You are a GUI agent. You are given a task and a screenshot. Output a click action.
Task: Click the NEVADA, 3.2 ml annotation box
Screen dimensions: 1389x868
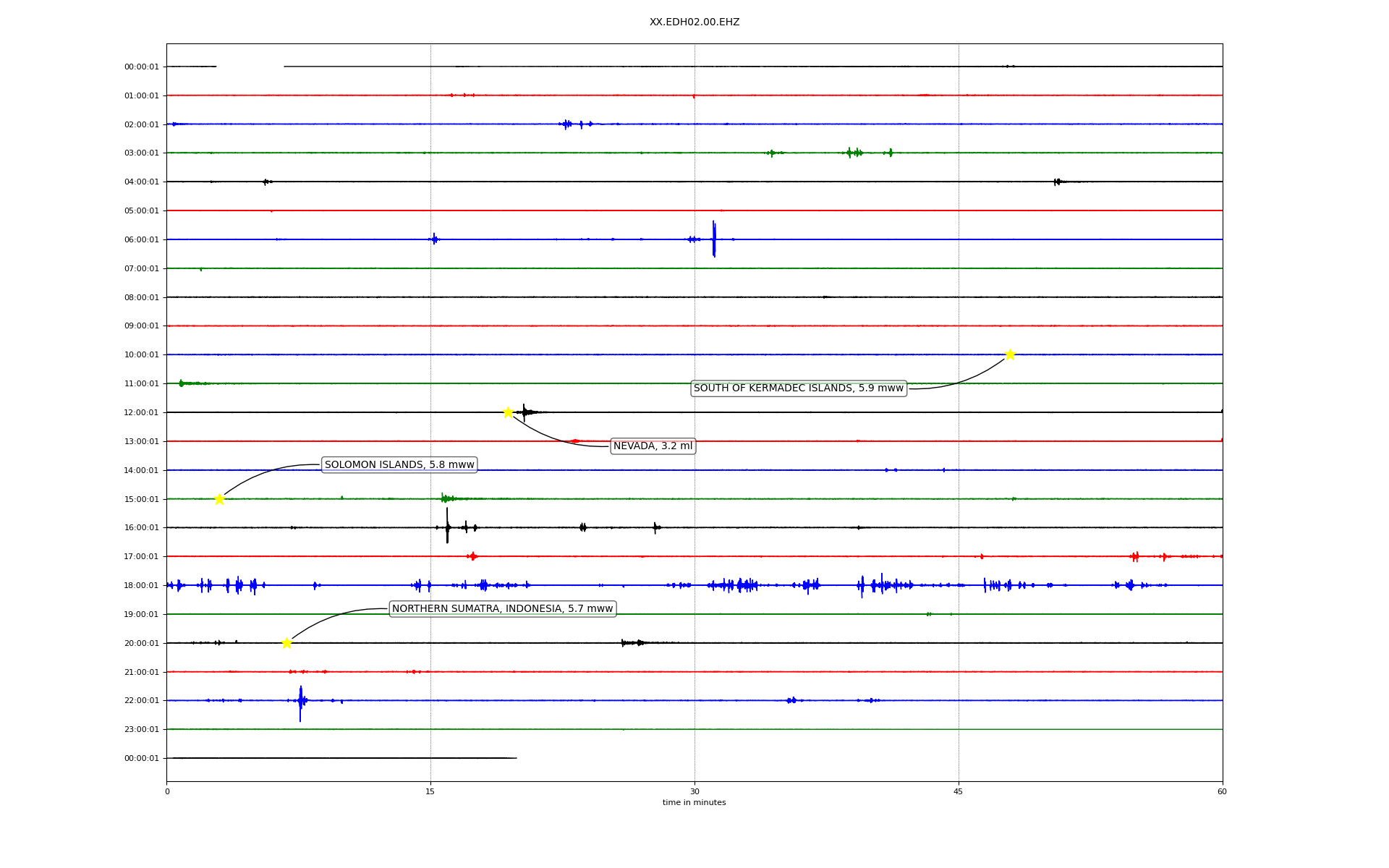coord(653,446)
